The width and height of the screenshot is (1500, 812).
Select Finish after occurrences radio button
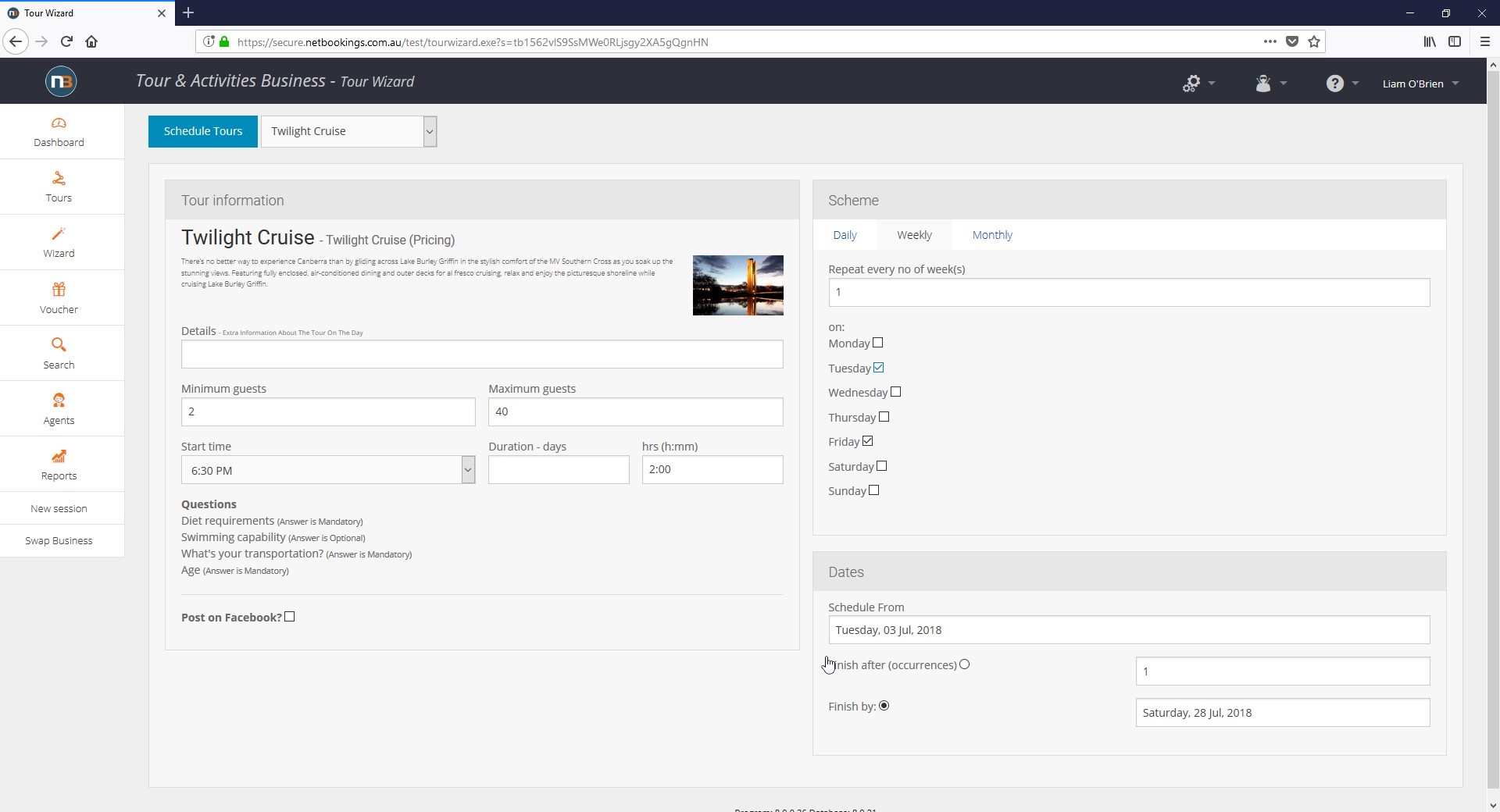[x=964, y=664]
